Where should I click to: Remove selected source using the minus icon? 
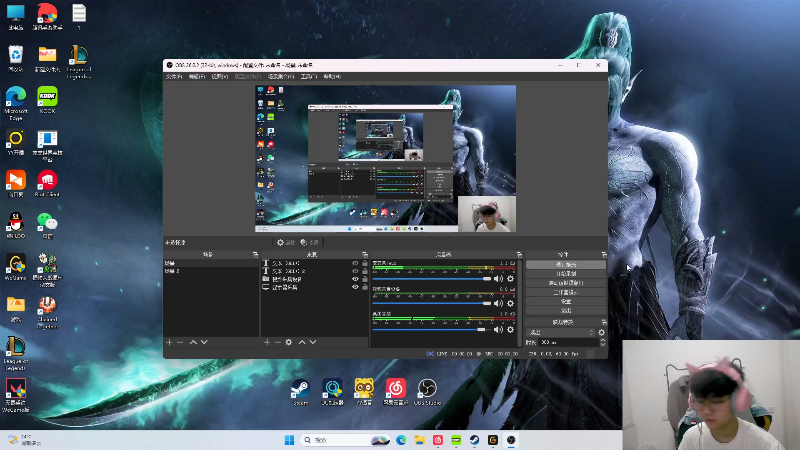point(278,342)
